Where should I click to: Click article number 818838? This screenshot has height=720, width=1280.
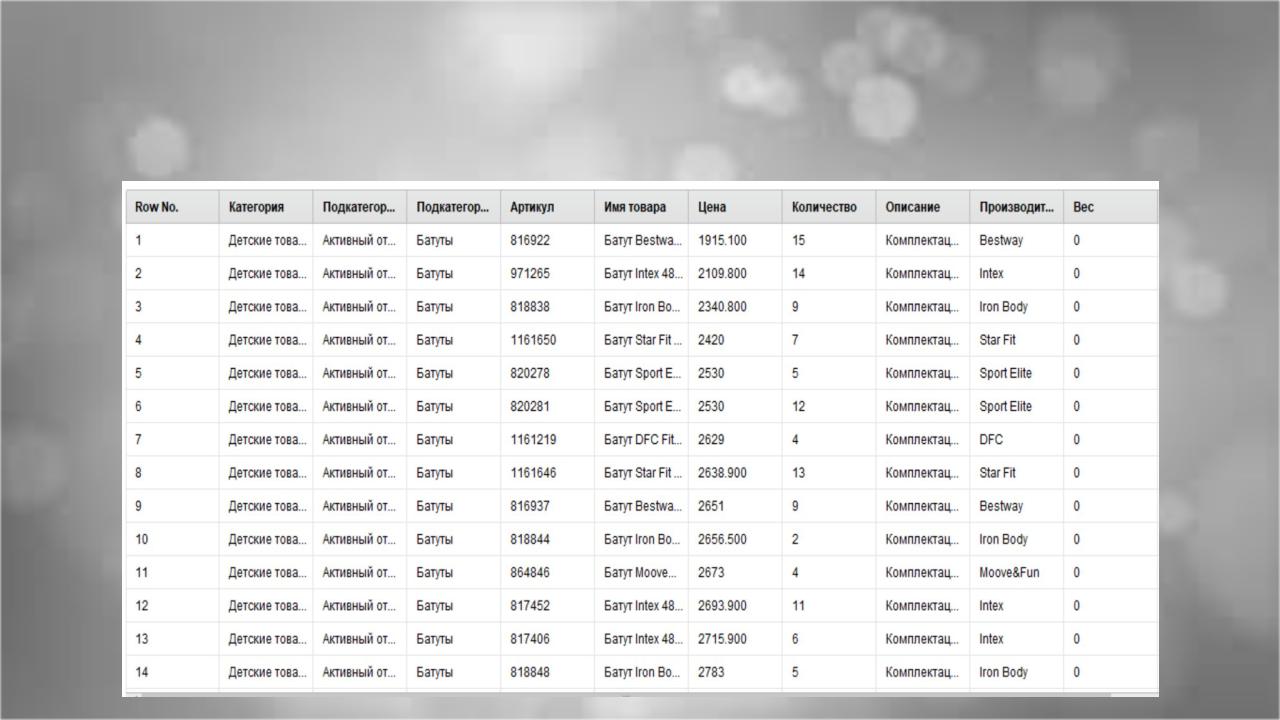tap(530, 307)
